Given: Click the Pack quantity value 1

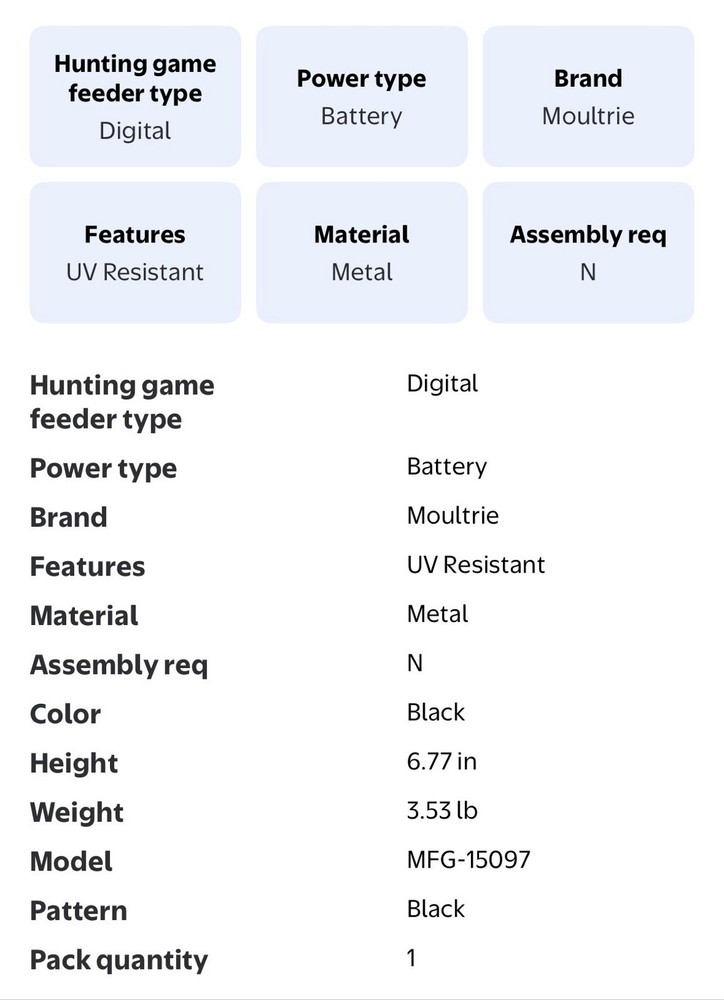Looking at the screenshot, I should [411, 958].
